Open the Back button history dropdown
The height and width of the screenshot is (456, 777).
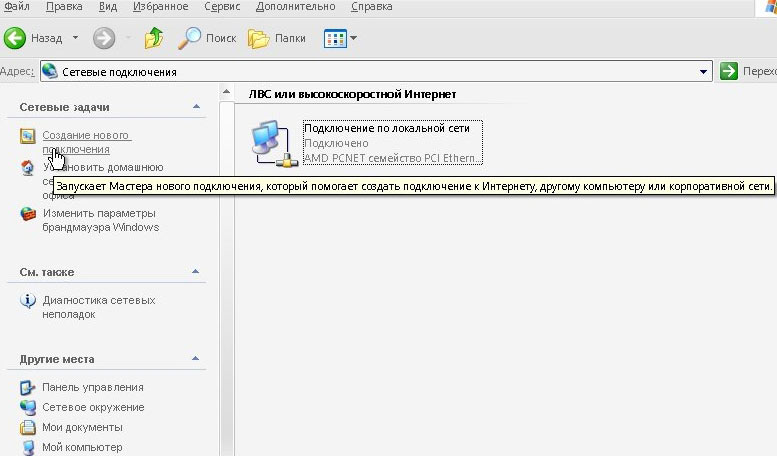75,39
